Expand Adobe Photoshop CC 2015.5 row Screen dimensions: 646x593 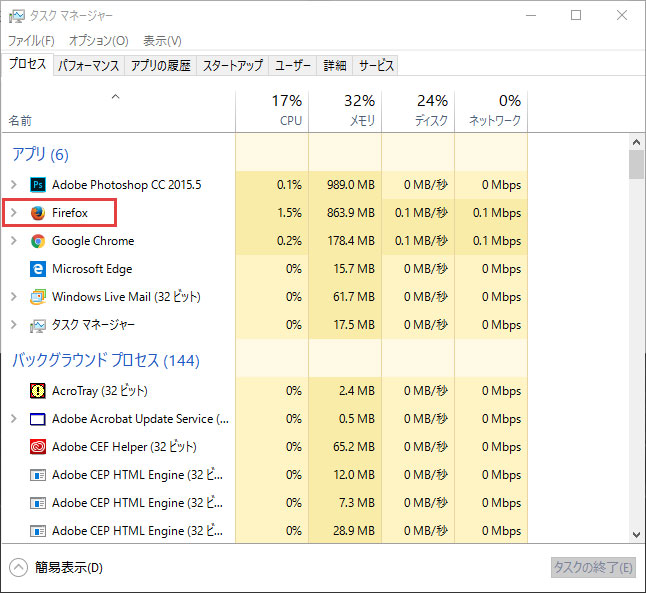pyautogui.click(x=14, y=184)
